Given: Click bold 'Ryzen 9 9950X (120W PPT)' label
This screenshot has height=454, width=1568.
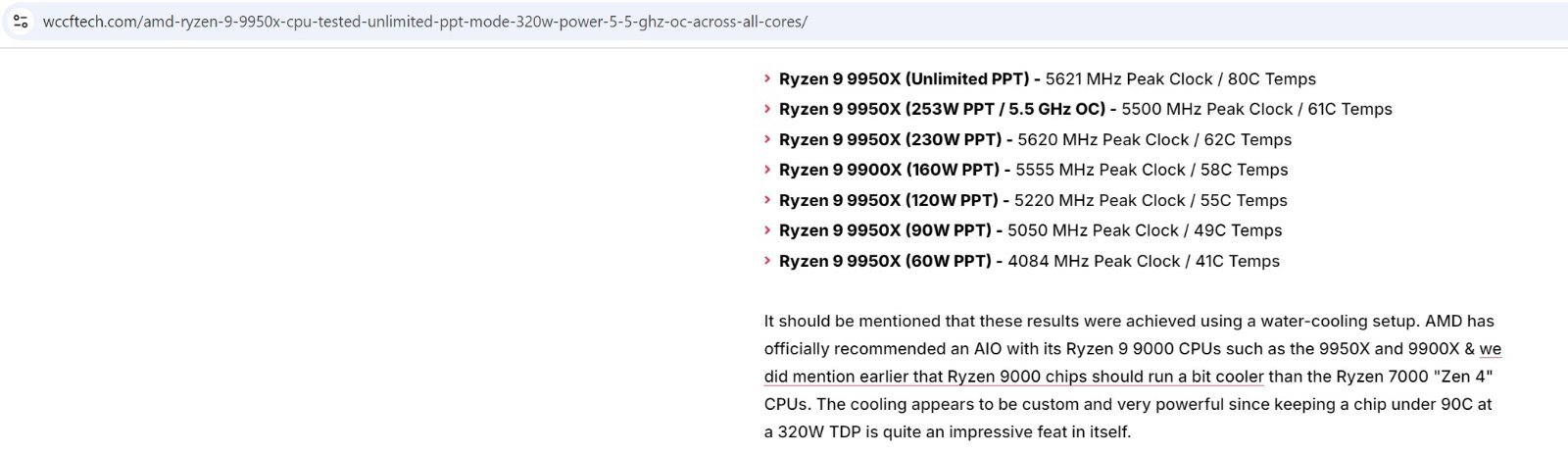Looking at the screenshot, I should (888, 200).
